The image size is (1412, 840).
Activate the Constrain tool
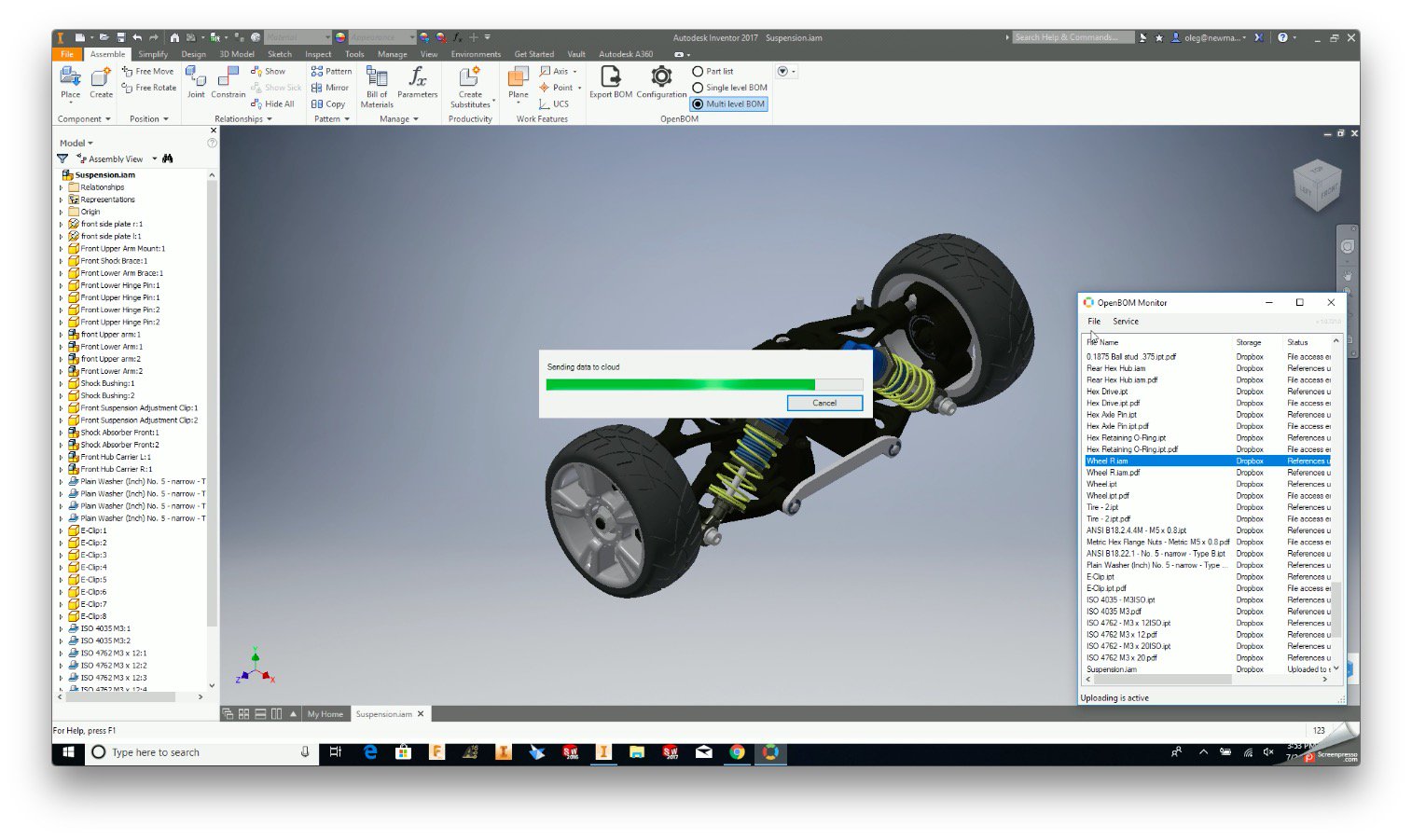click(228, 84)
